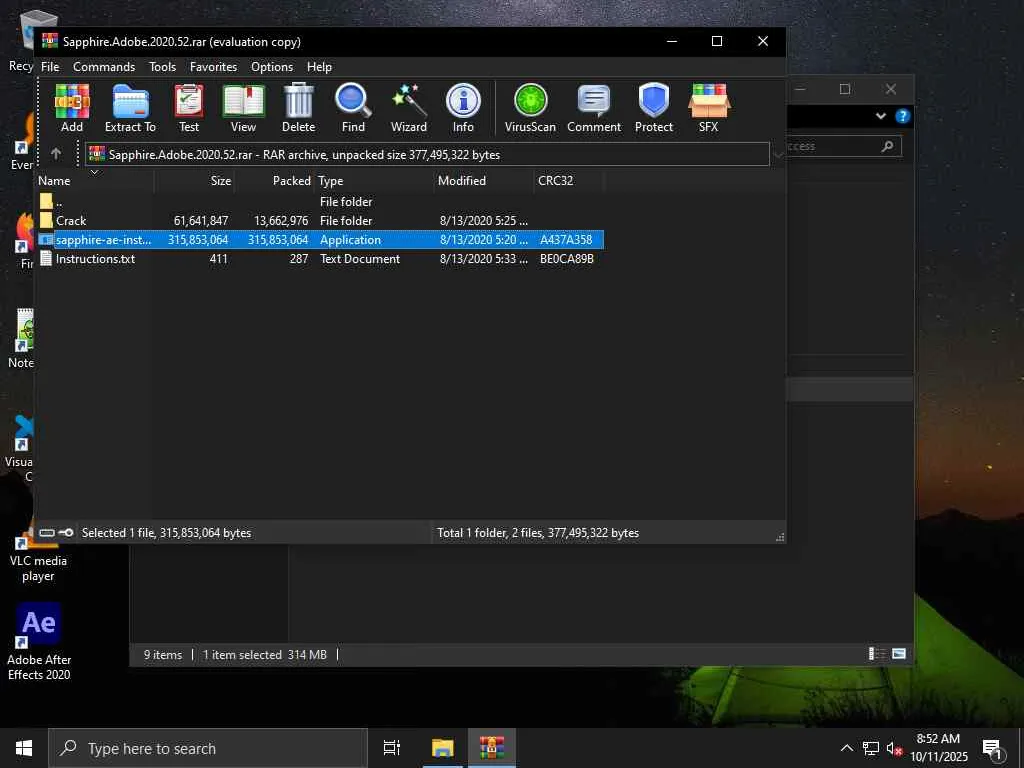Click the Add toolbar icon in WinRAR
The height and width of the screenshot is (768, 1024).
(x=72, y=108)
